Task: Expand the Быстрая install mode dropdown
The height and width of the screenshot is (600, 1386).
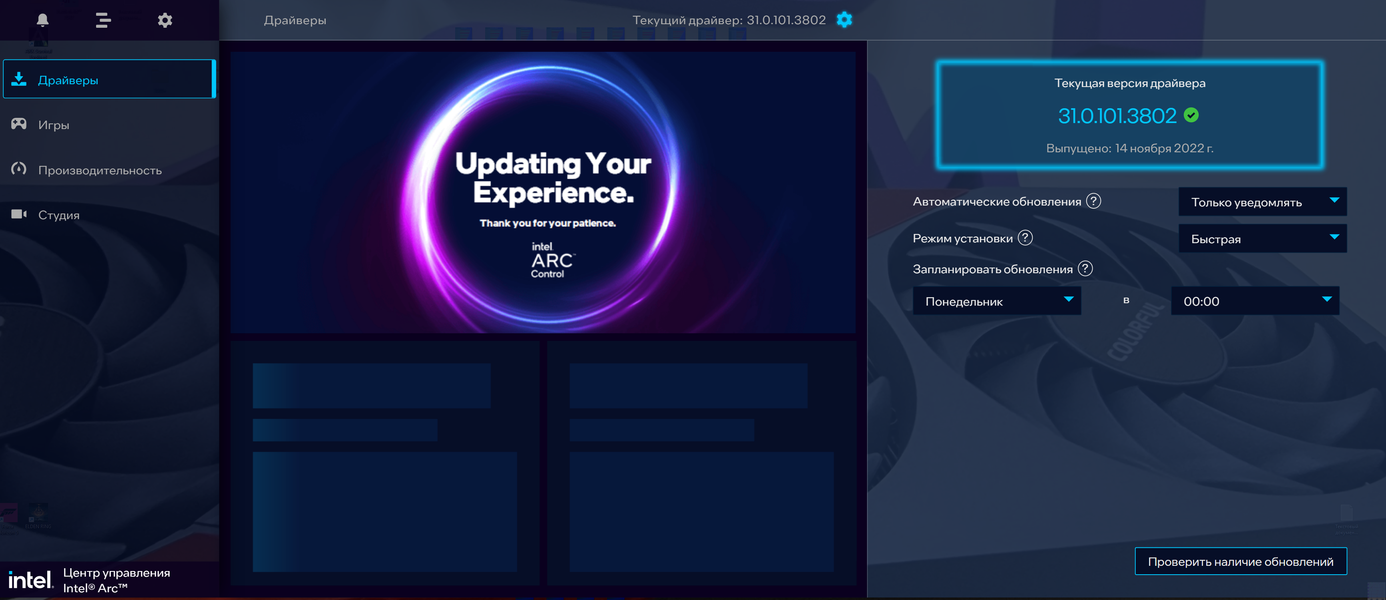Action: coord(1263,239)
